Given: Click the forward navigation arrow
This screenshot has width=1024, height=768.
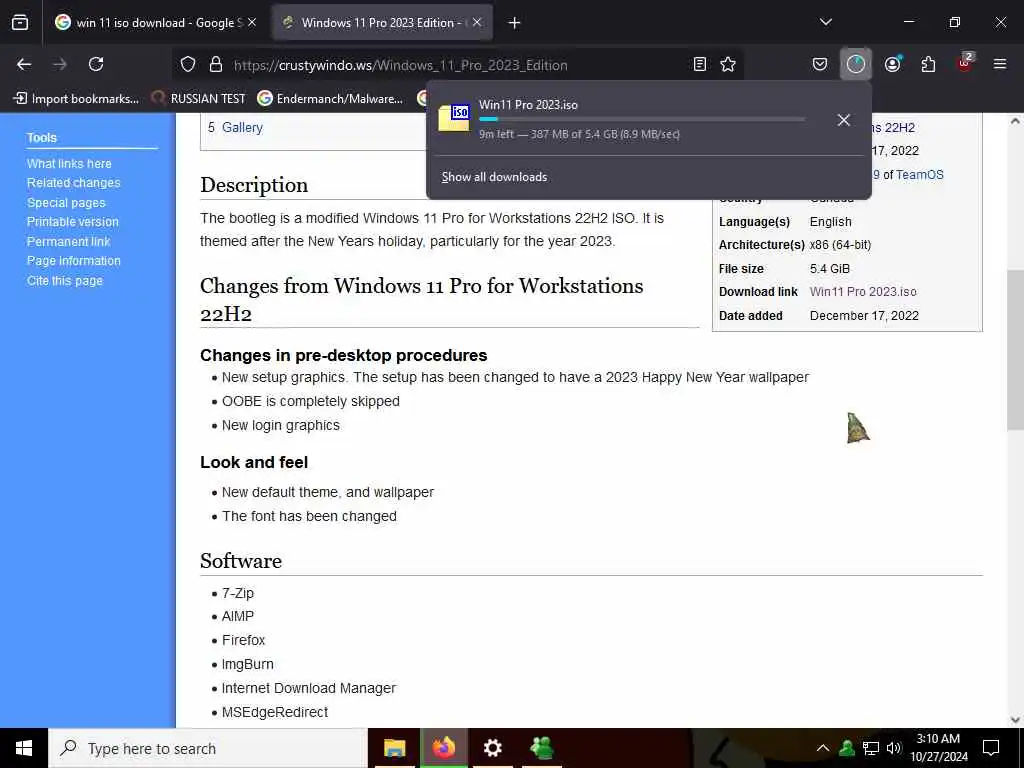Looking at the screenshot, I should [x=60, y=64].
